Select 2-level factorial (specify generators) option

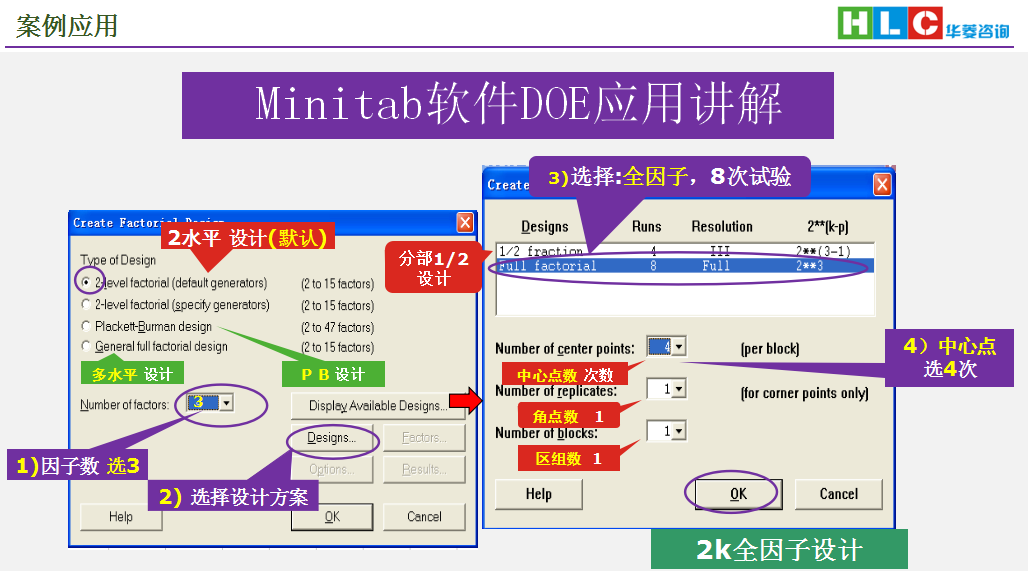pyautogui.click(x=87, y=305)
